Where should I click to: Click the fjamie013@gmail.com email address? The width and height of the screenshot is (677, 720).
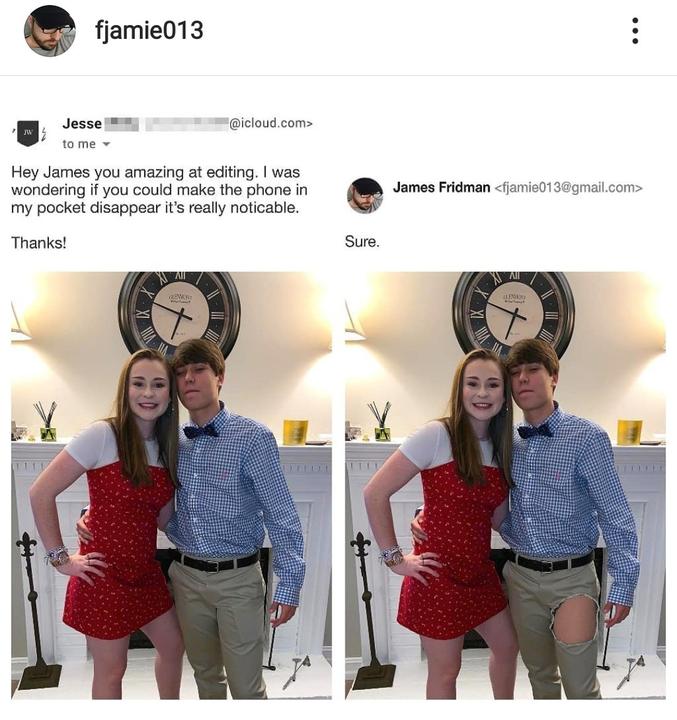[x=568, y=188]
